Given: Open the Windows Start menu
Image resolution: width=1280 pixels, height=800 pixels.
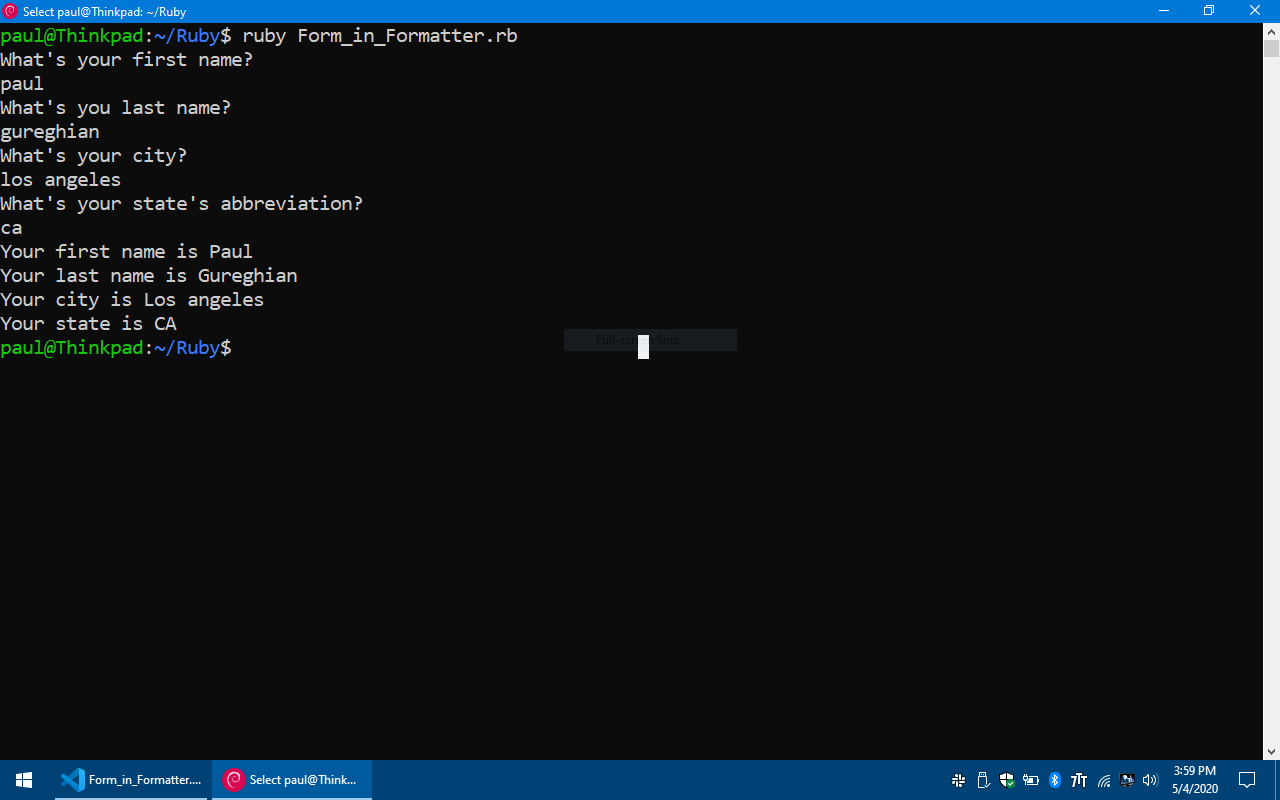Looking at the screenshot, I should coord(24,780).
